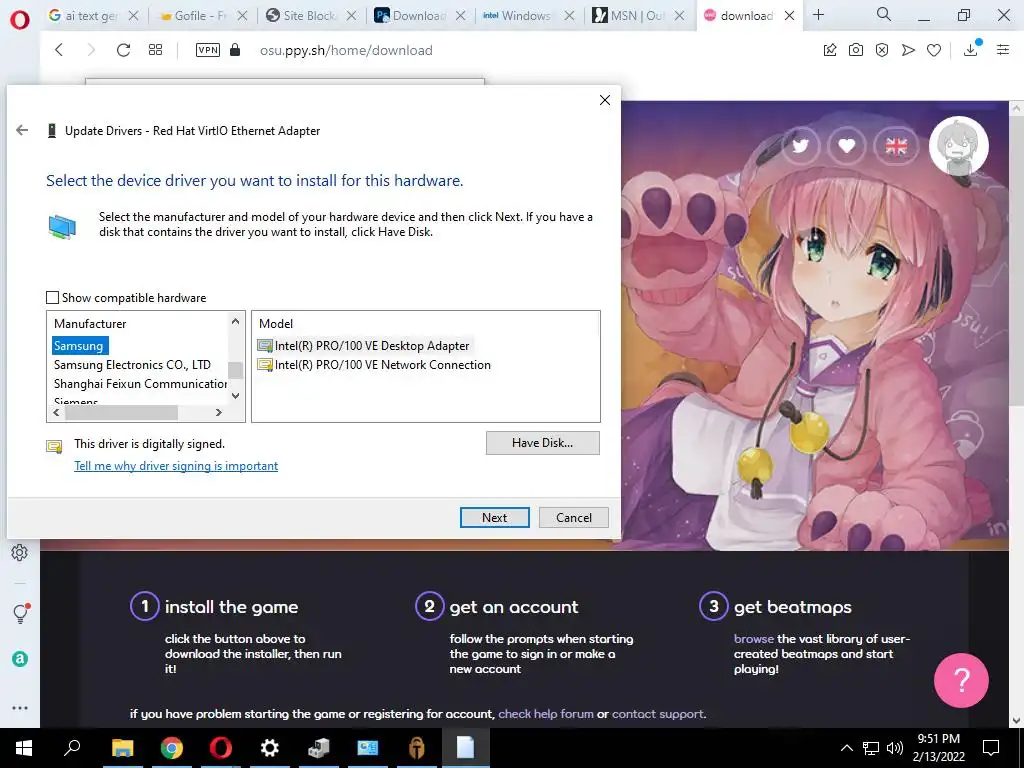The width and height of the screenshot is (1024, 768).
Task: Click the back arrow in the Update Drivers dialog
Action: click(22, 130)
